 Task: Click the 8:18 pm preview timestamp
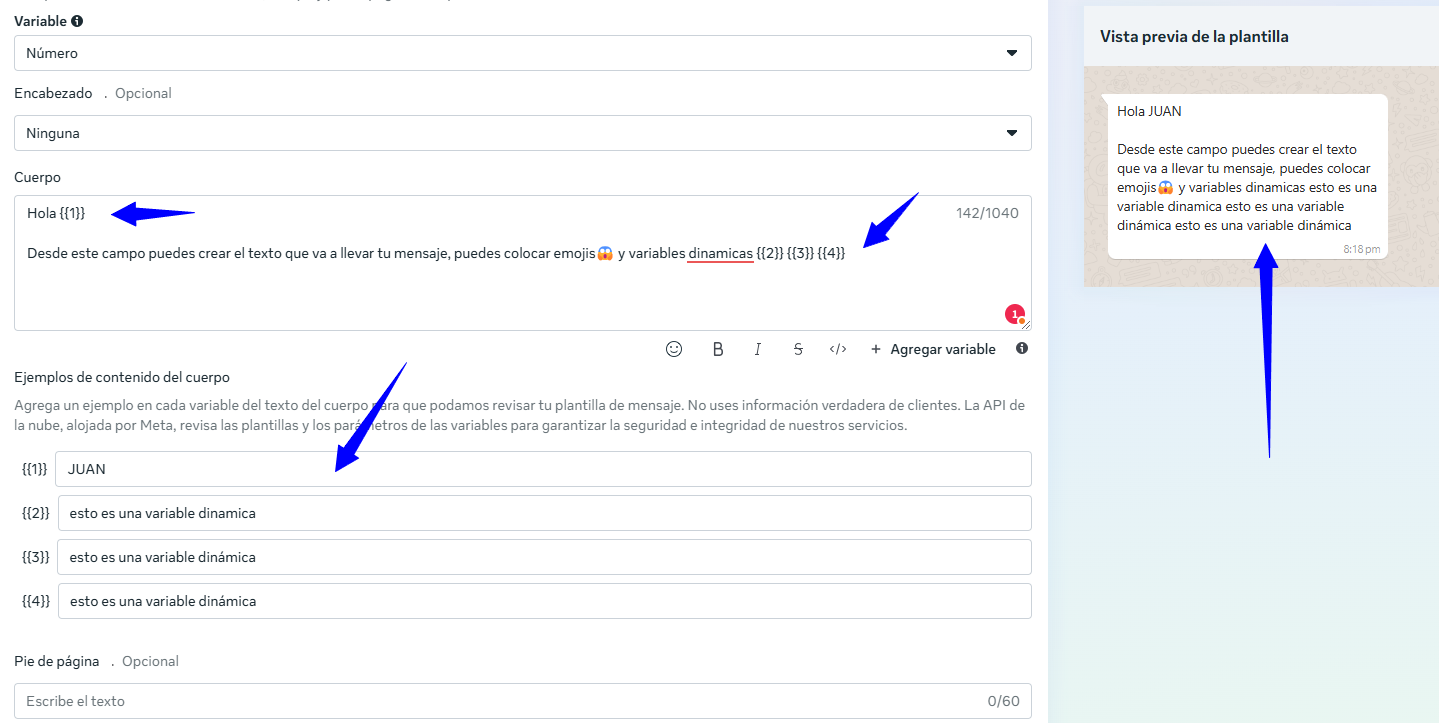[x=1362, y=249]
